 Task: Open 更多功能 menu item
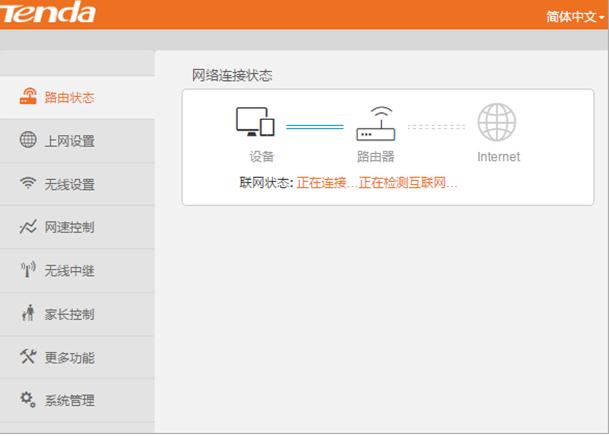[77, 357]
